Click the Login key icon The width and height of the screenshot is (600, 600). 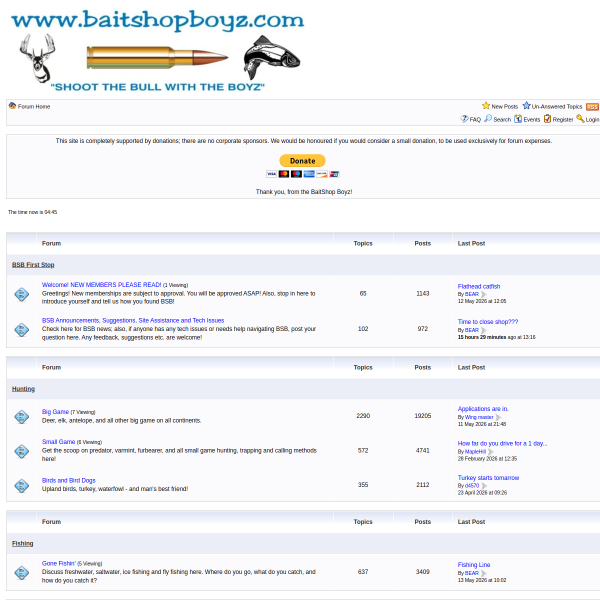[580, 119]
